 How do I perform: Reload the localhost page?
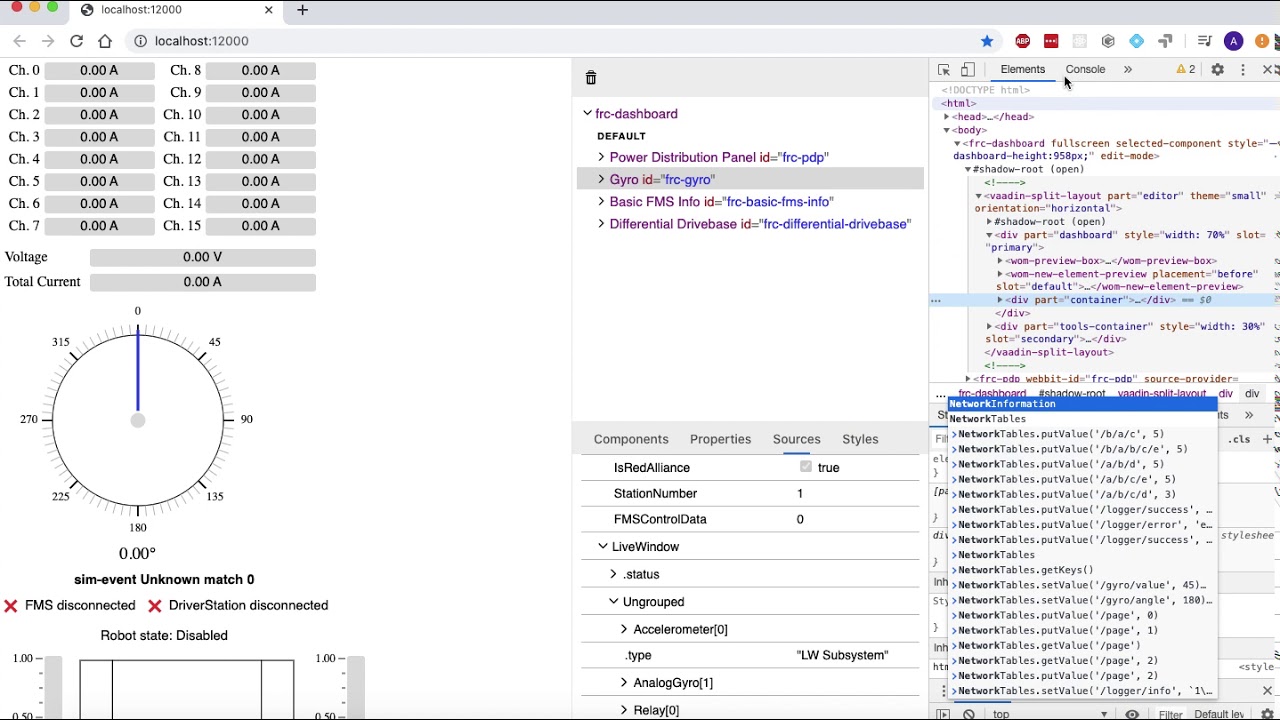coord(76,41)
